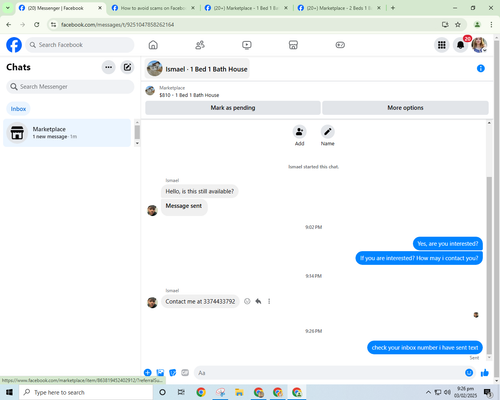This screenshot has height=400, width=500.
Task: Click the address bar URL
Action: pyautogui.click(x=117, y=25)
